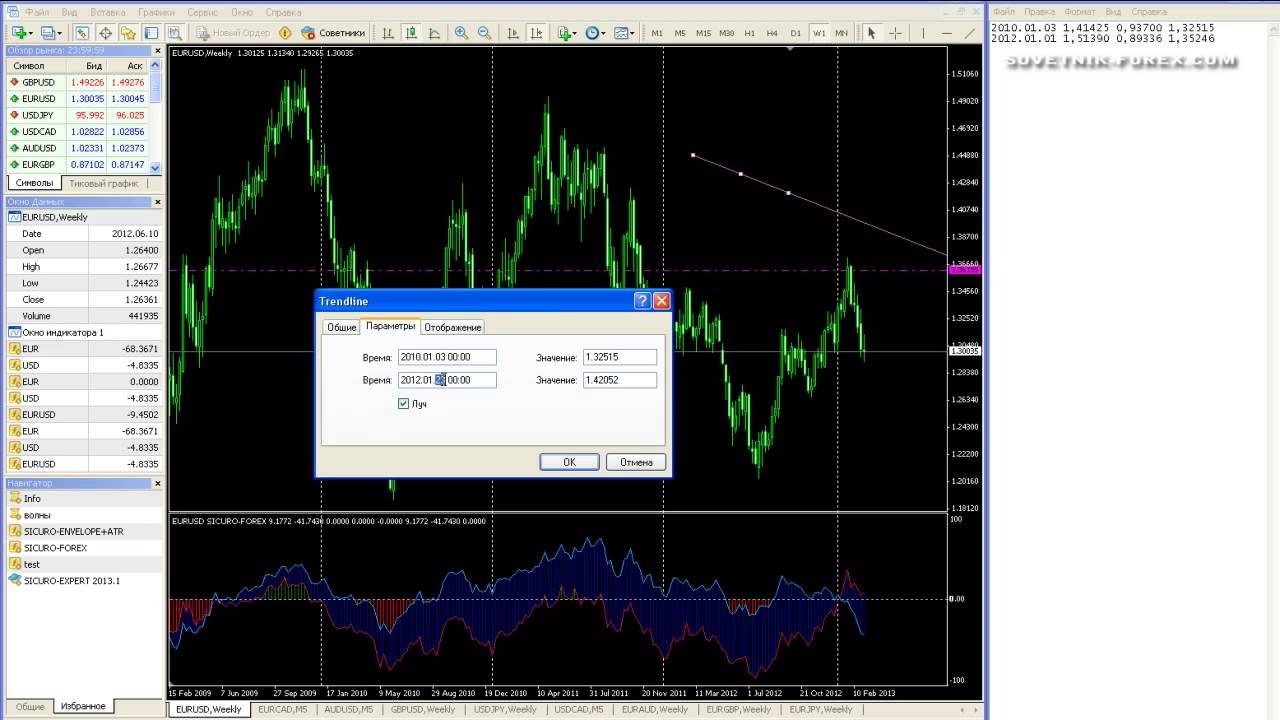Screen dimensions: 1280x720
Task: Select the M1 timeframe button
Action: (657, 33)
